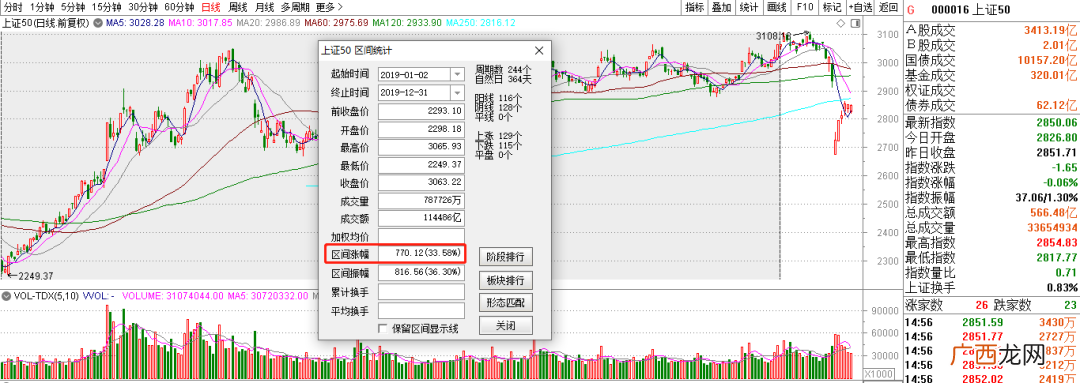Open the 多周期 multi-period view
Image resolution: width=1080 pixels, height=383 pixels.
point(295,8)
